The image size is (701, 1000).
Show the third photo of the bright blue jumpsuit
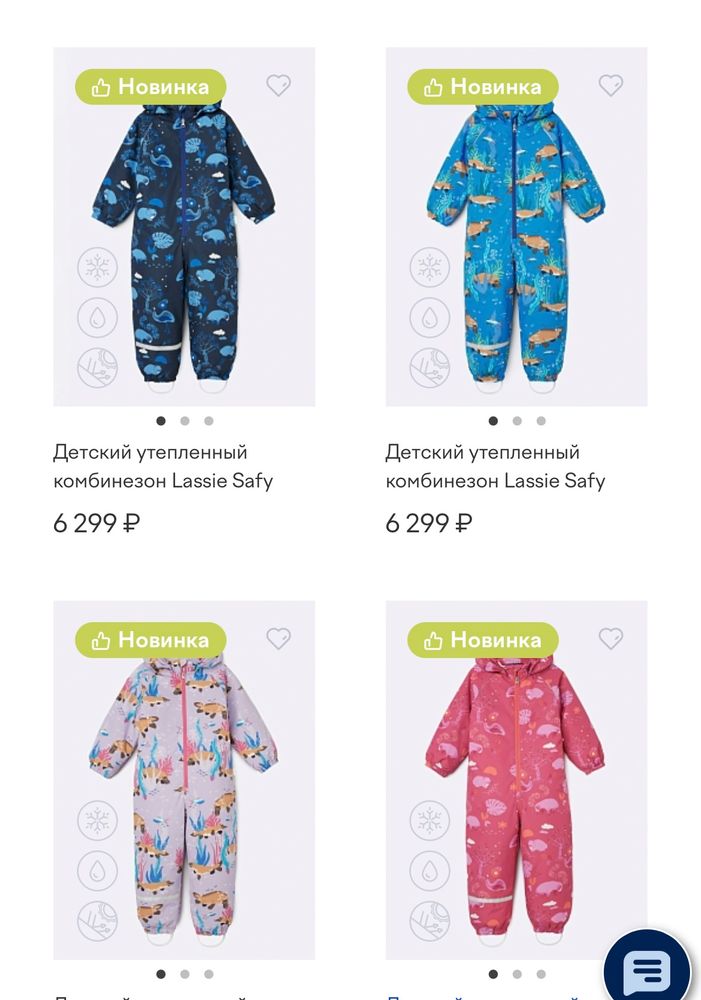[x=541, y=421]
